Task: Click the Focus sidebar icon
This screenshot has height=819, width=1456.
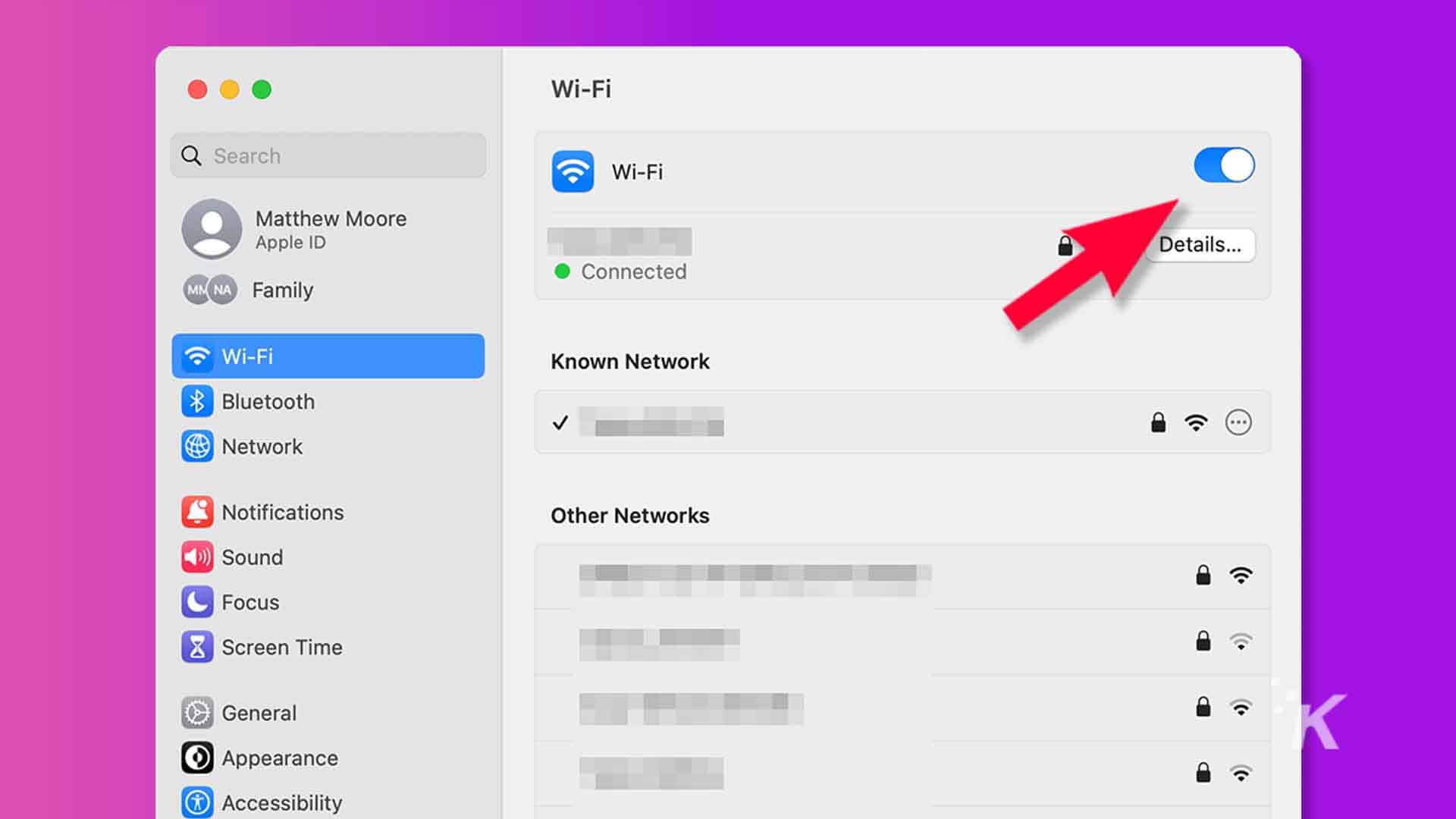Action: point(196,601)
